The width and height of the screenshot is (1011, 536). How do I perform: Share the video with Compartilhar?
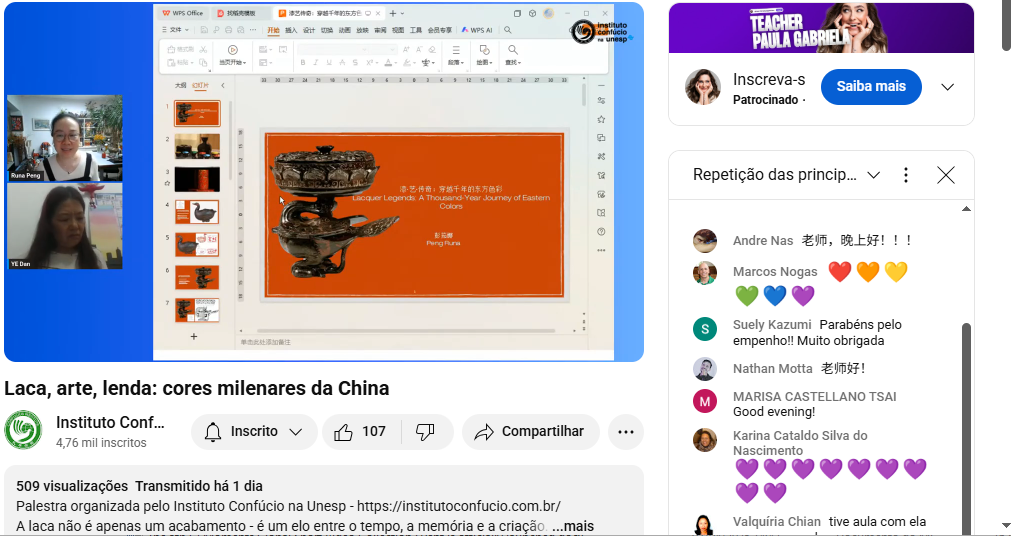click(x=530, y=432)
